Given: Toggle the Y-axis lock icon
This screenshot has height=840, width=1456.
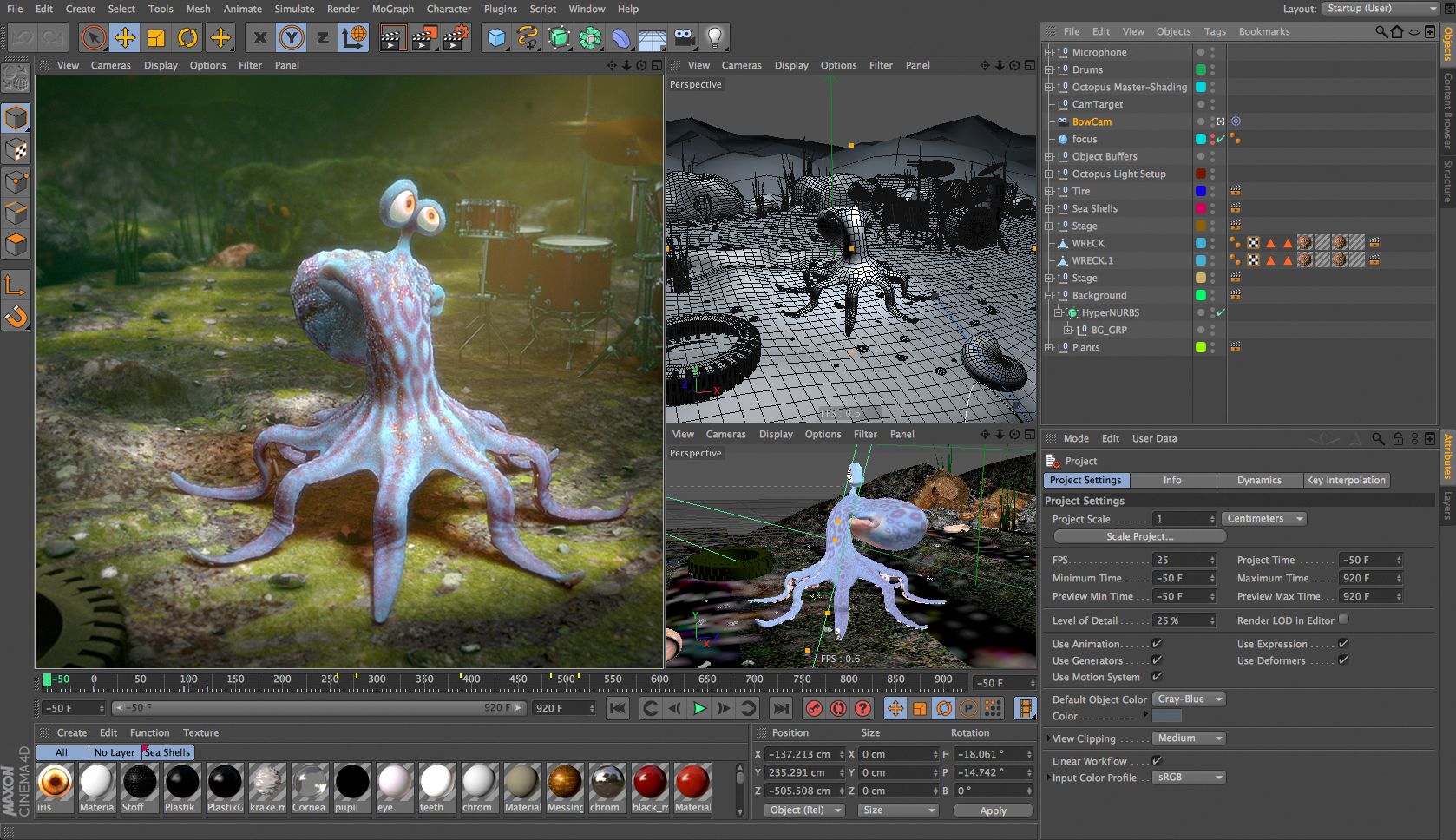Looking at the screenshot, I should [x=292, y=37].
